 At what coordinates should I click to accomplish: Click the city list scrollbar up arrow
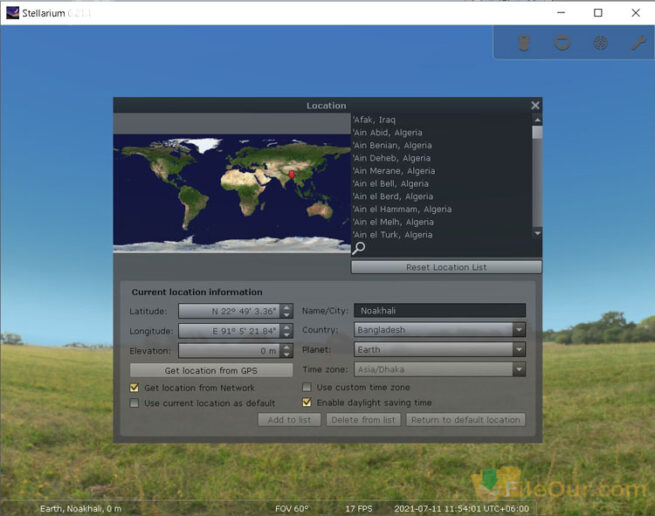click(538, 120)
